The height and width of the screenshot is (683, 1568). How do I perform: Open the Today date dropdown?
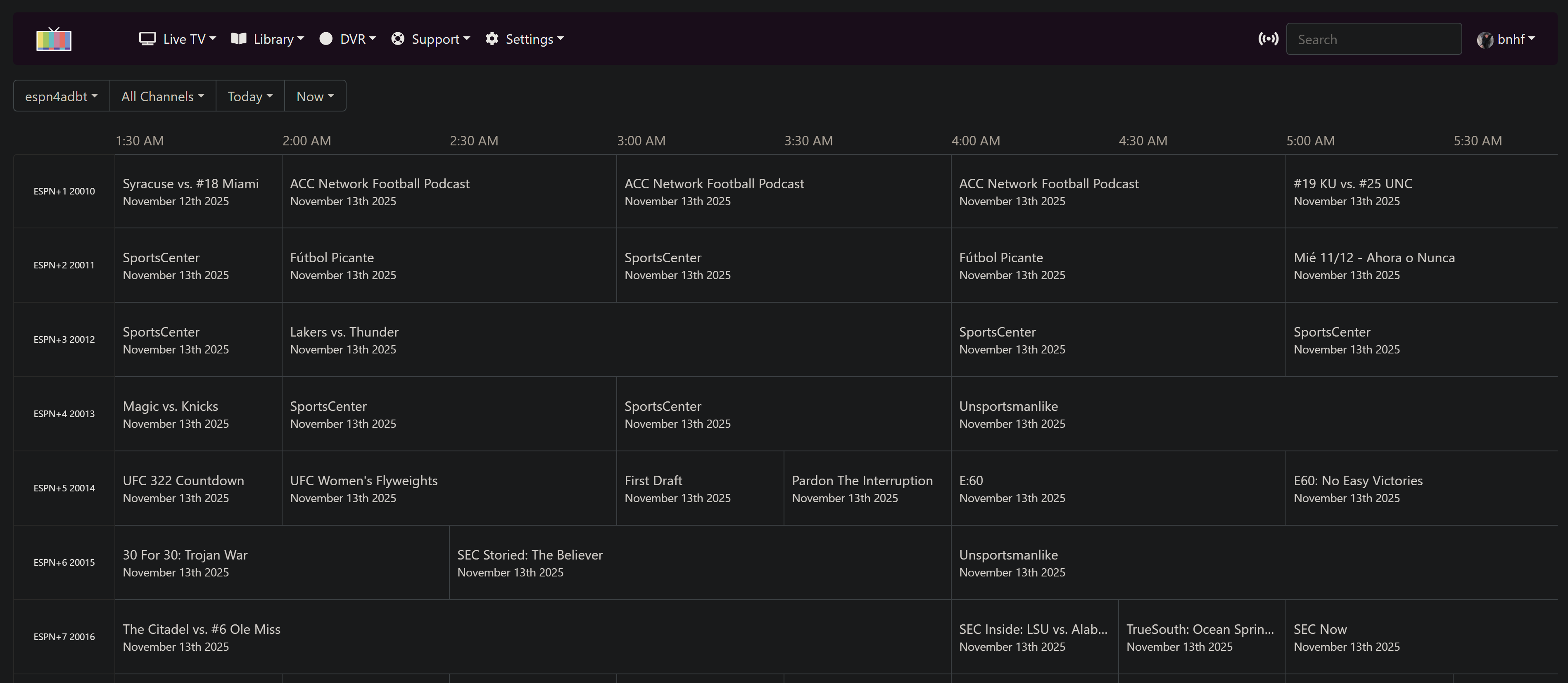click(x=250, y=96)
